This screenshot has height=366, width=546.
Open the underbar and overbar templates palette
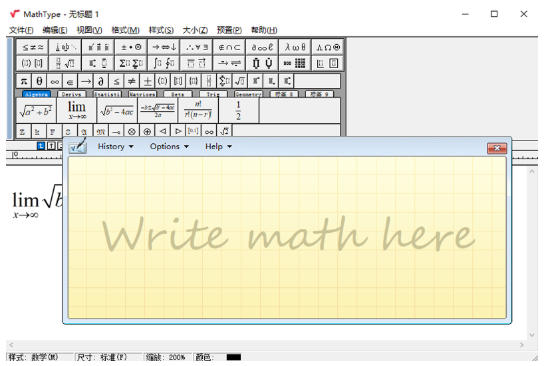(x=196, y=63)
